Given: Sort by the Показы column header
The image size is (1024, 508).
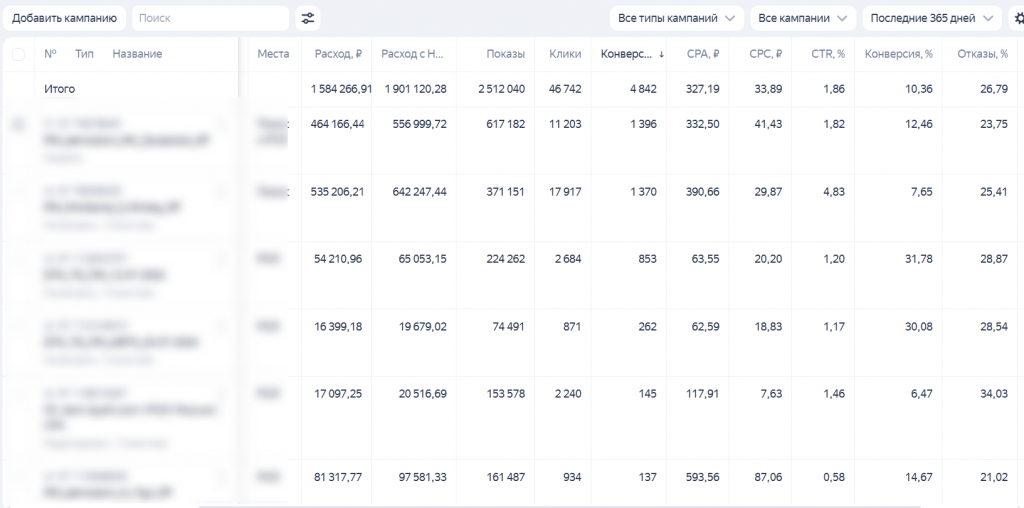Looking at the screenshot, I should 505,54.
